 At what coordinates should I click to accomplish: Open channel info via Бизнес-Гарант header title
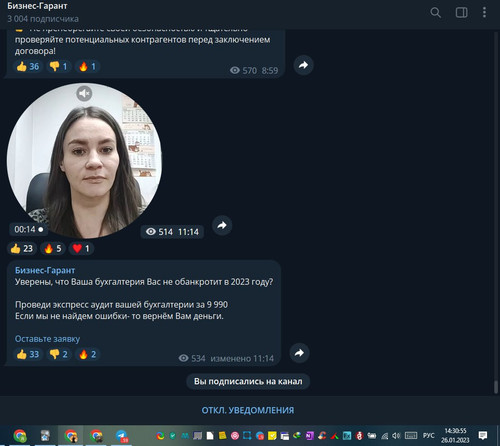coord(37,6)
